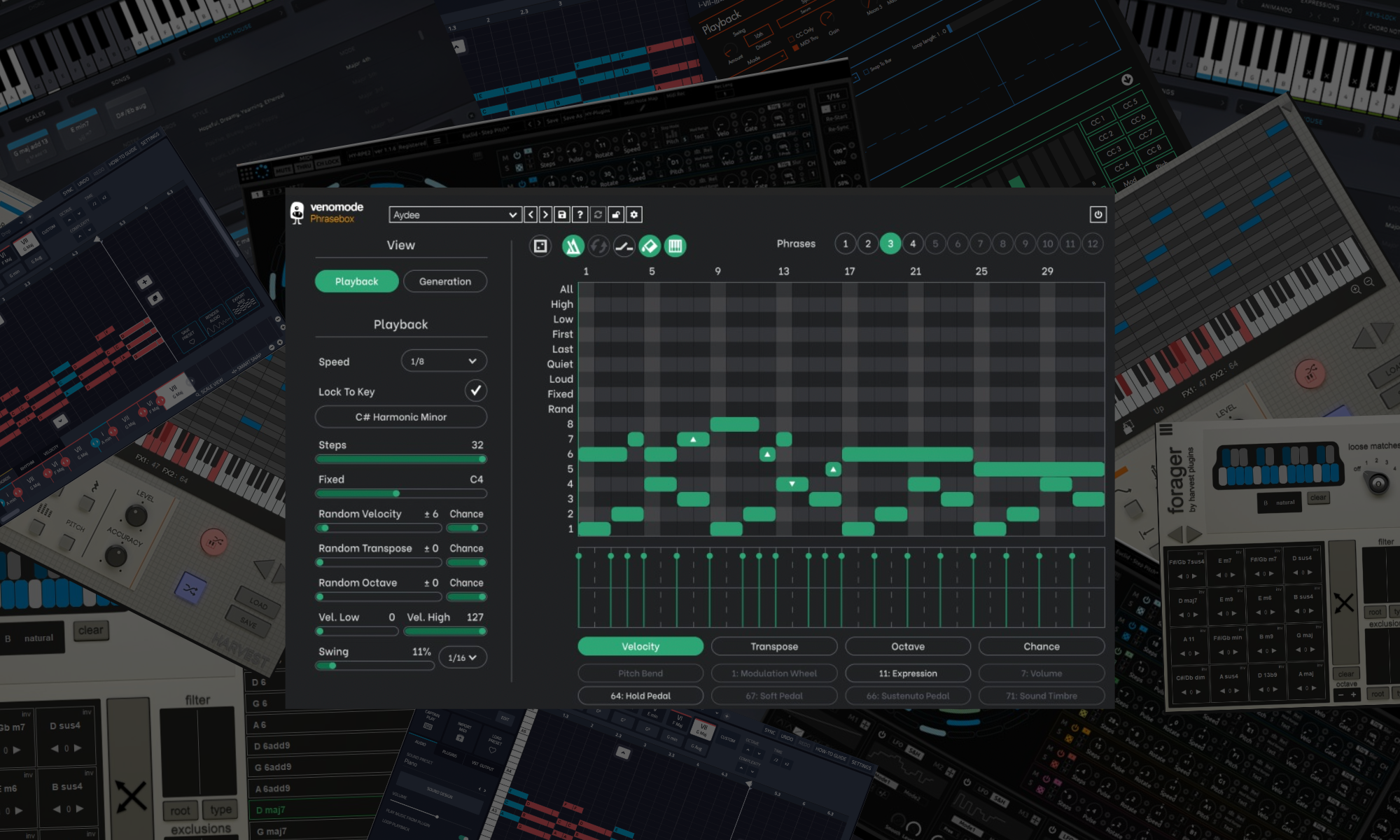This screenshot has height=840, width=1400.
Task: Enable the Pitch Bend lane toggle
Action: click(x=640, y=673)
